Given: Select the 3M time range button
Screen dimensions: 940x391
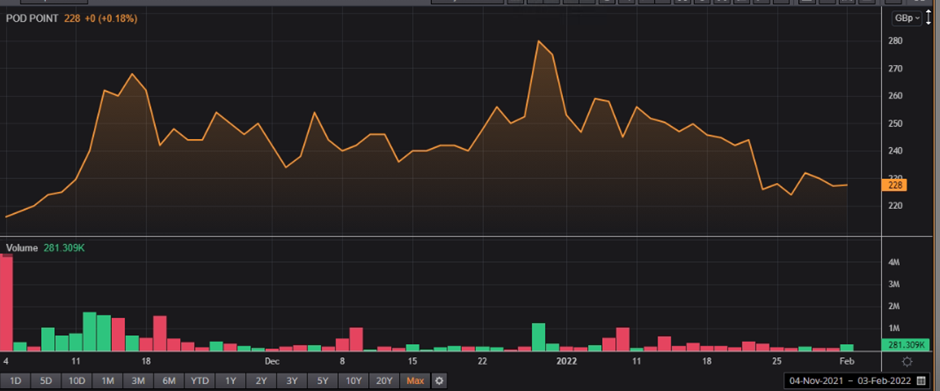Looking at the screenshot, I should tap(138, 381).
